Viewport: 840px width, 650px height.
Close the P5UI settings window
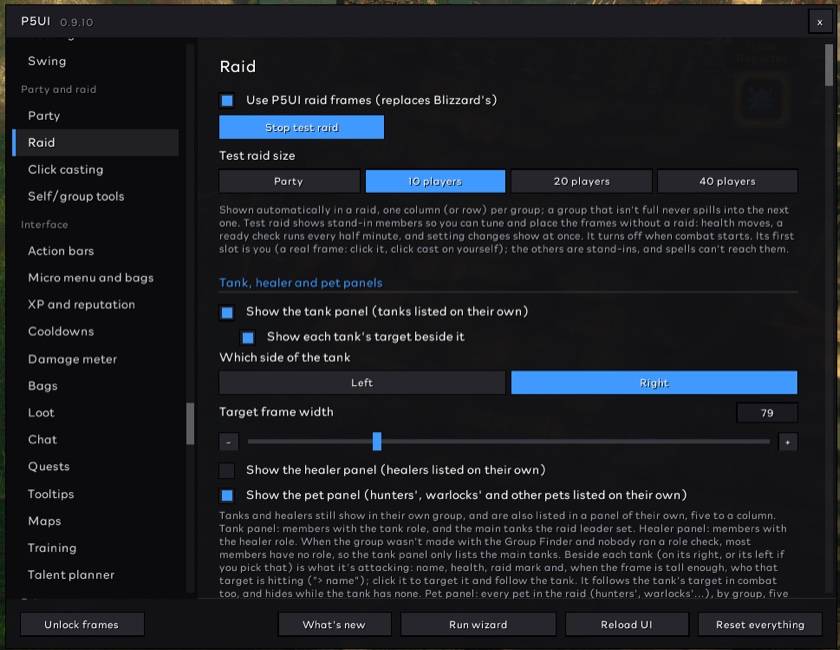click(819, 23)
